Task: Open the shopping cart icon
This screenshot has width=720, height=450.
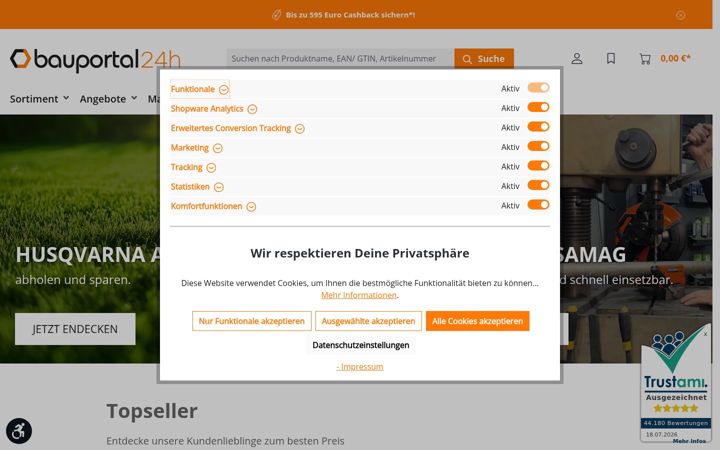Action: (645, 59)
